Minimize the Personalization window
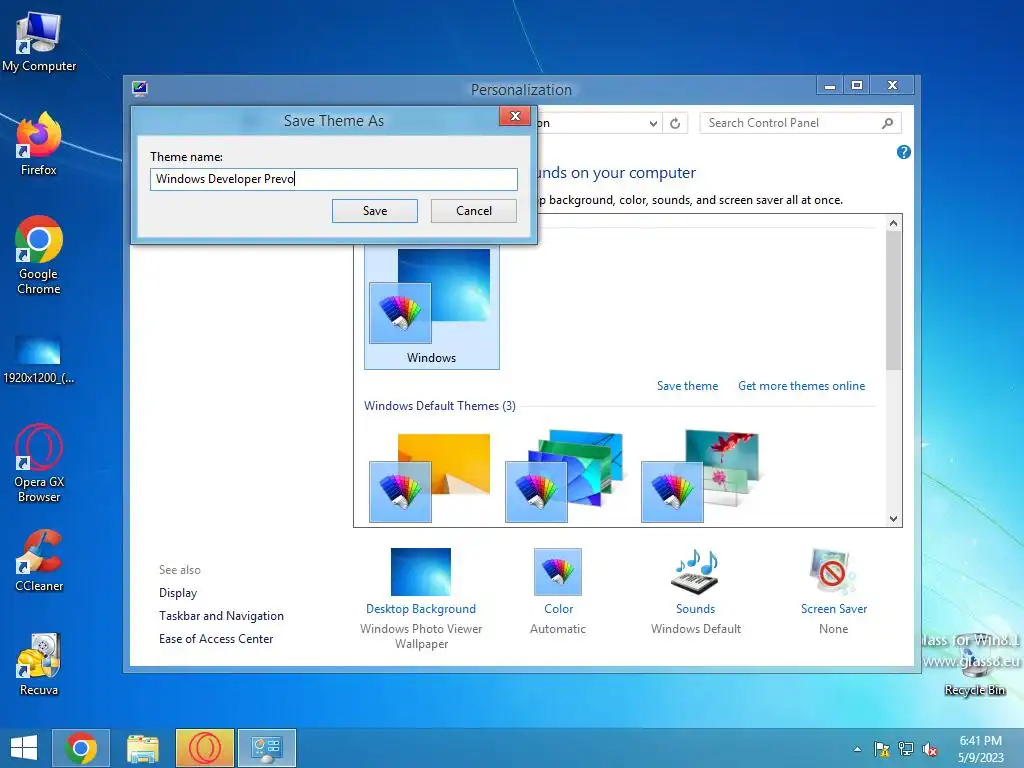Viewport: 1024px width, 768px height. 830,86
